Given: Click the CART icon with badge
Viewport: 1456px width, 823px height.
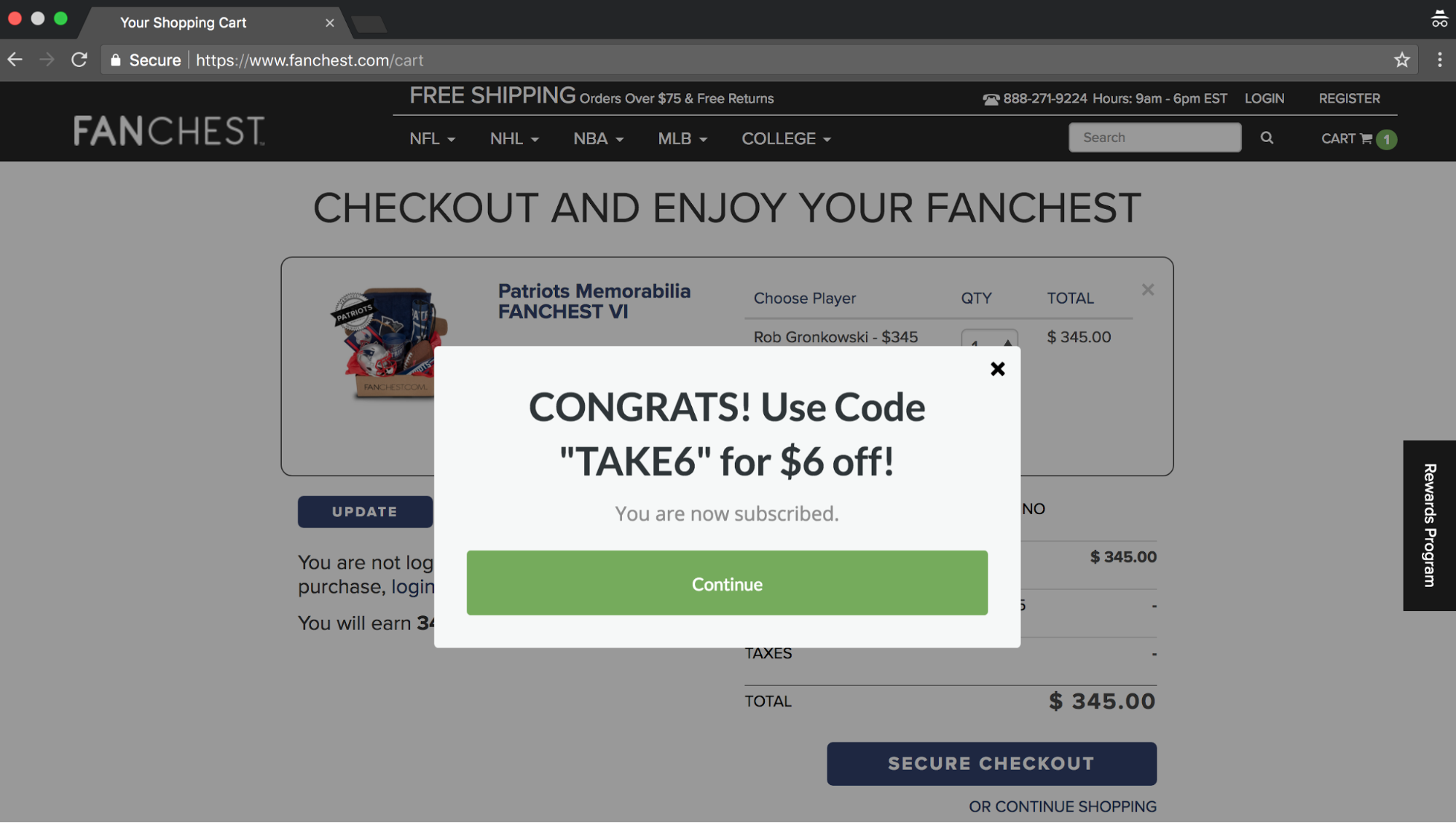Looking at the screenshot, I should [x=1358, y=137].
